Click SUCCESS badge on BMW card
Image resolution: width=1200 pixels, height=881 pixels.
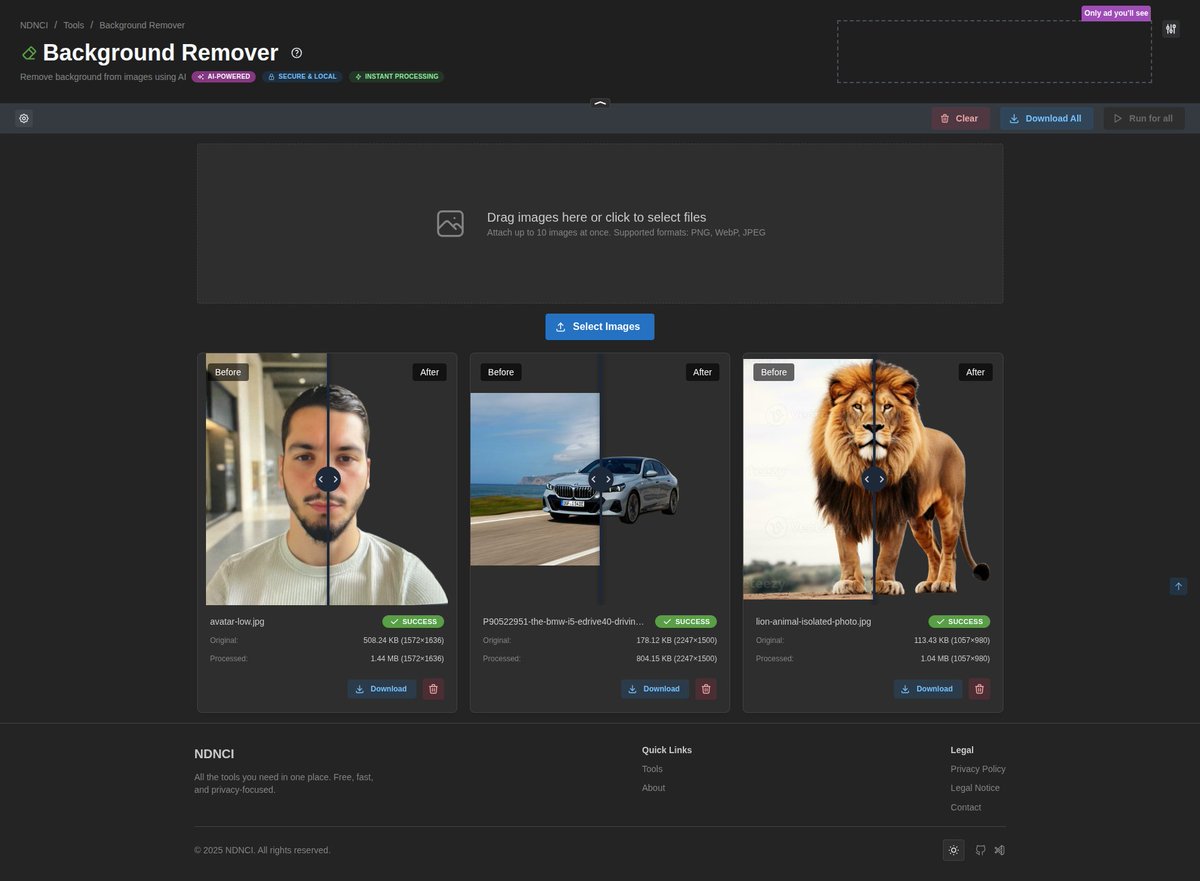click(686, 621)
